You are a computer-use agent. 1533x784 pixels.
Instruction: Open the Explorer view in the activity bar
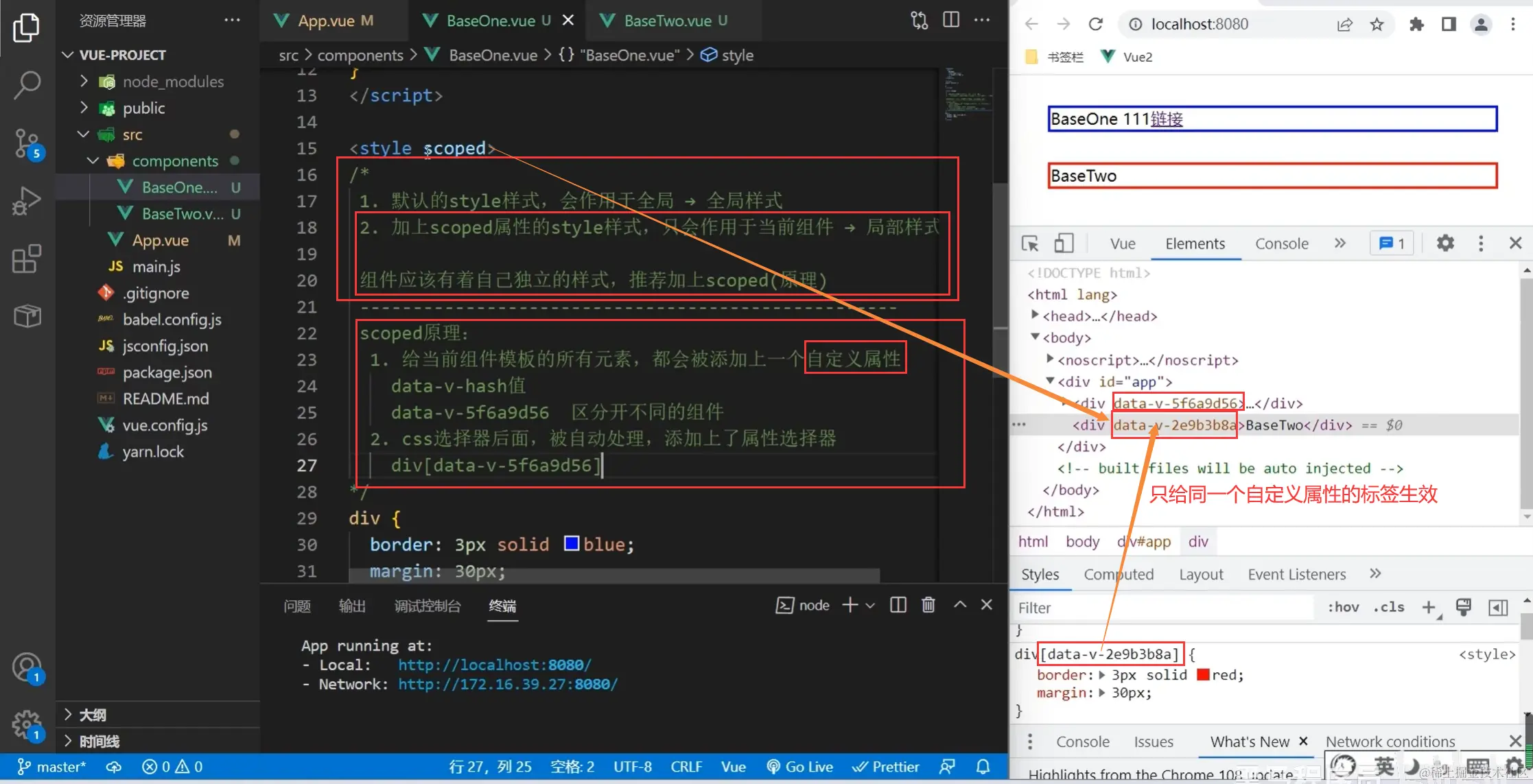point(27,27)
